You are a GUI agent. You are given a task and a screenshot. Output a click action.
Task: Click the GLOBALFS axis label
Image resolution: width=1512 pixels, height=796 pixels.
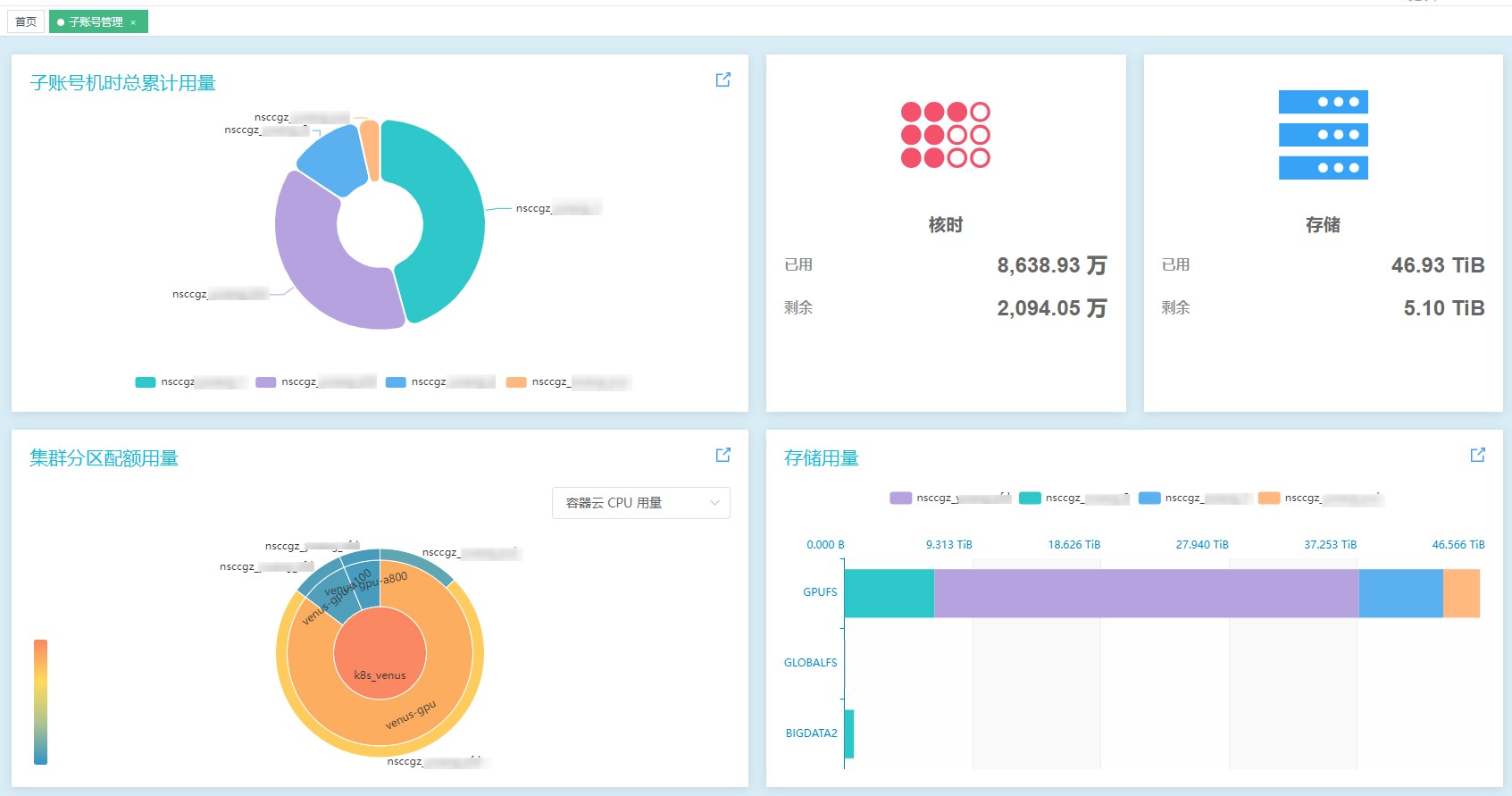810,663
